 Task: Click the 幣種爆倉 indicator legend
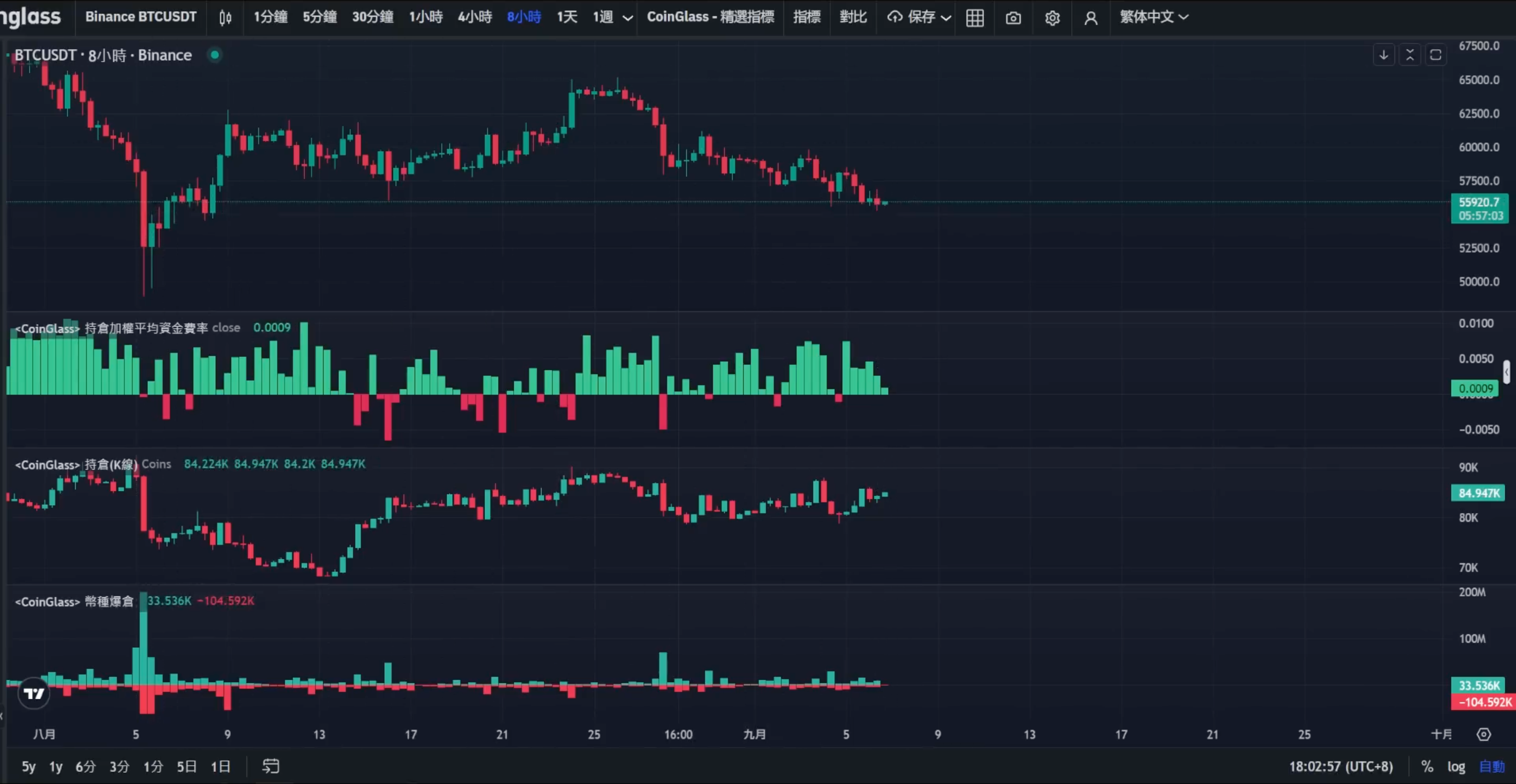tap(110, 601)
